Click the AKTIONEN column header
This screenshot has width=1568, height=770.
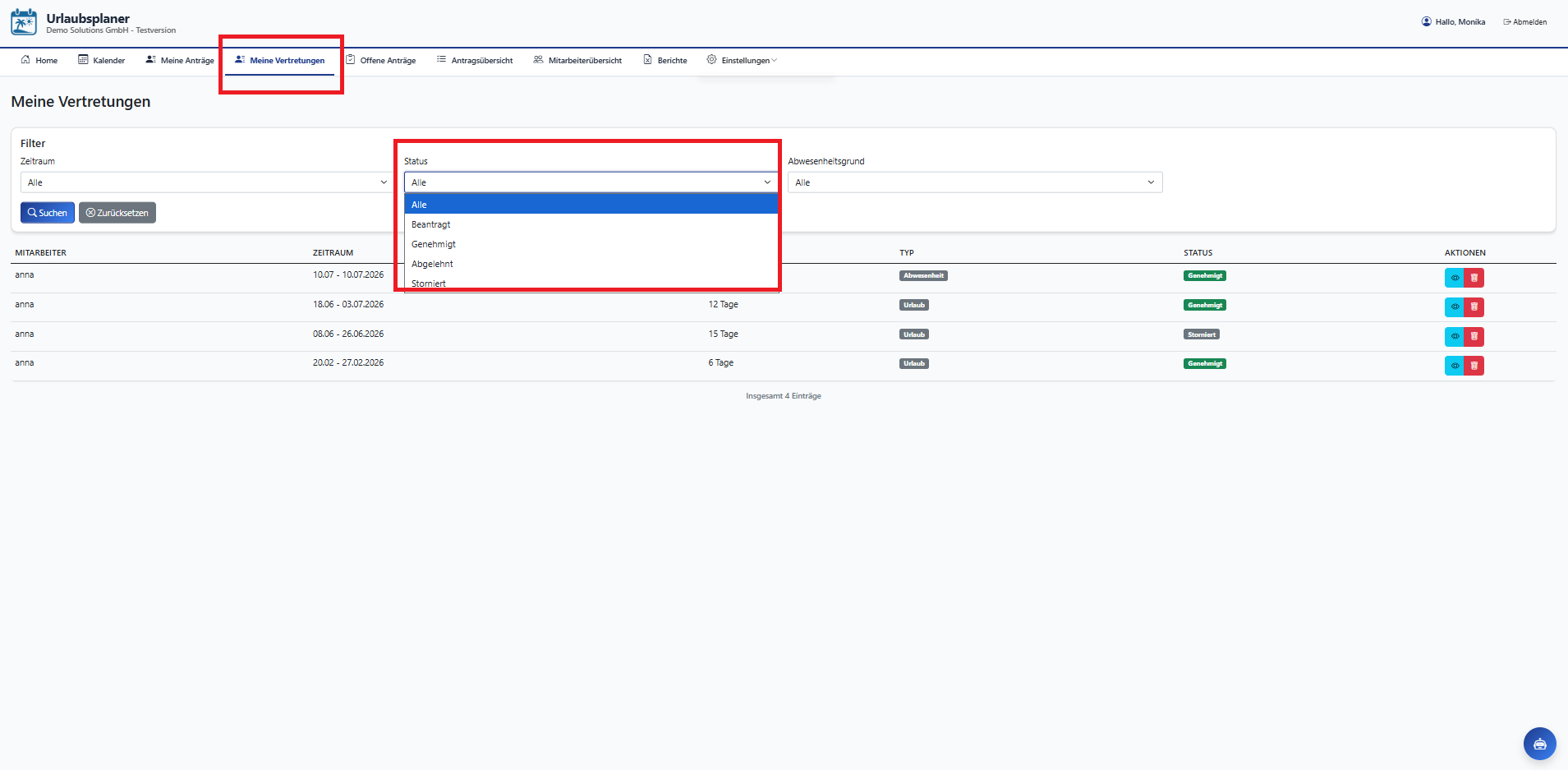[x=1465, y=253]
